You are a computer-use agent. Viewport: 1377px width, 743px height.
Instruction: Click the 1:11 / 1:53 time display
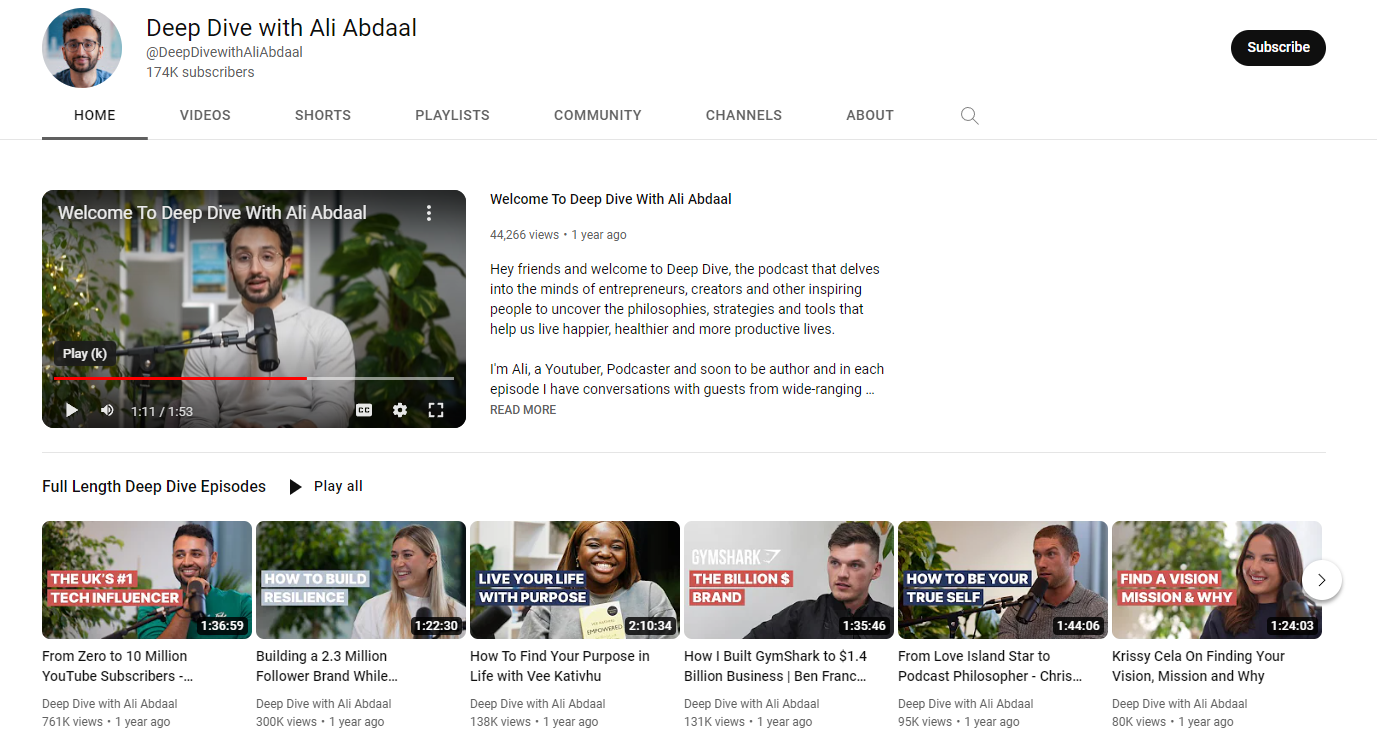tap(162, 411)
